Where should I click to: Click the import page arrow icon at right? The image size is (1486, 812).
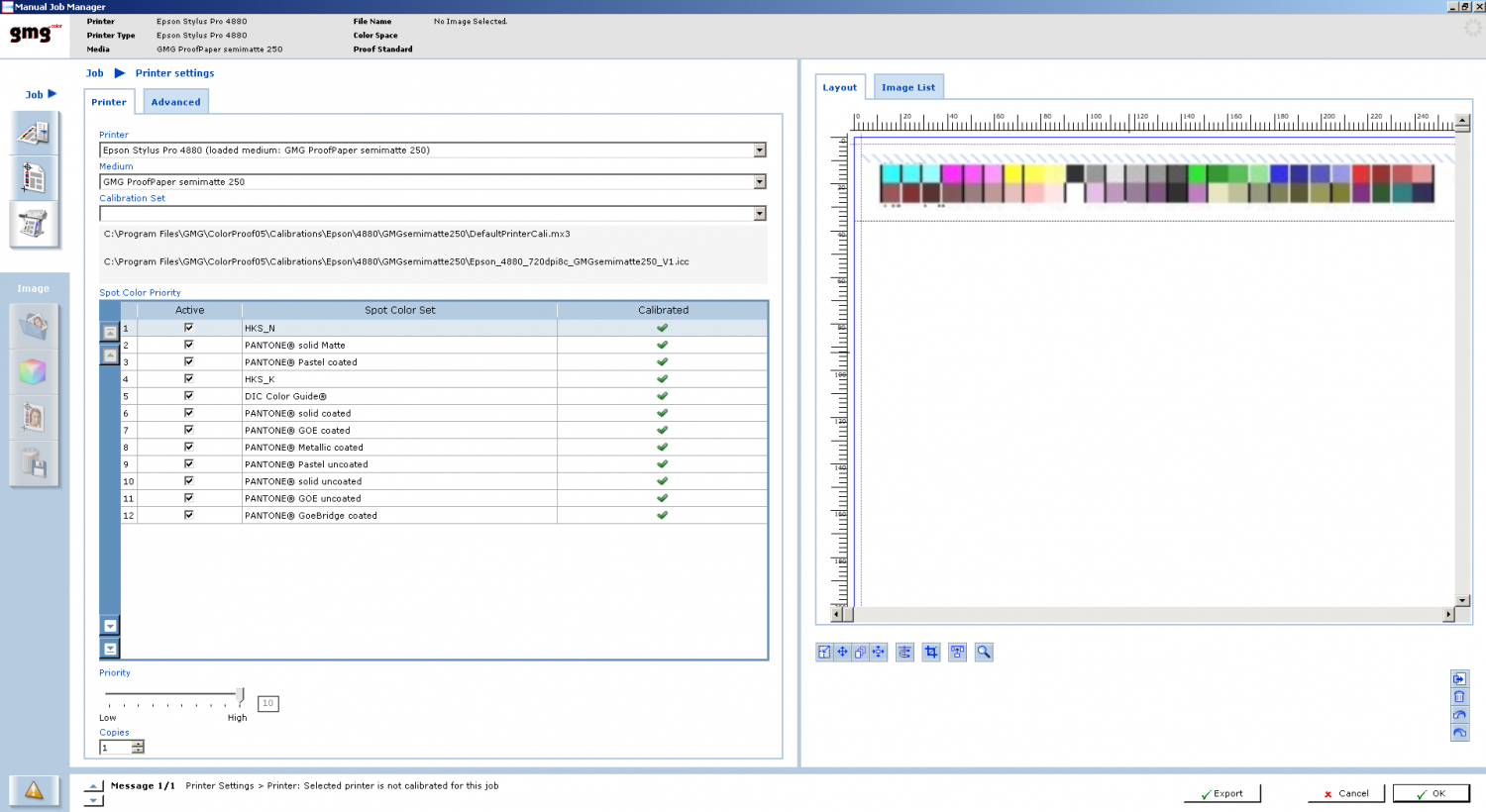tap(1459, 678)
